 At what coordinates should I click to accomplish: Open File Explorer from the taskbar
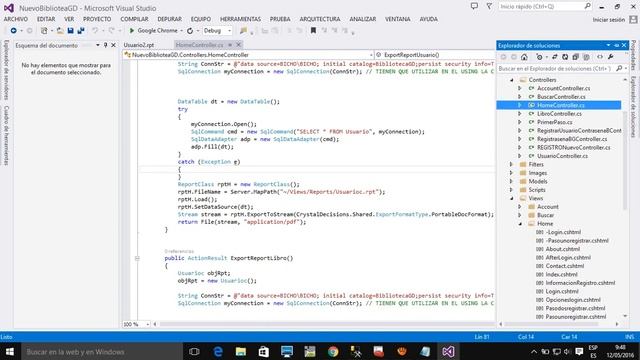pos(241,351)
